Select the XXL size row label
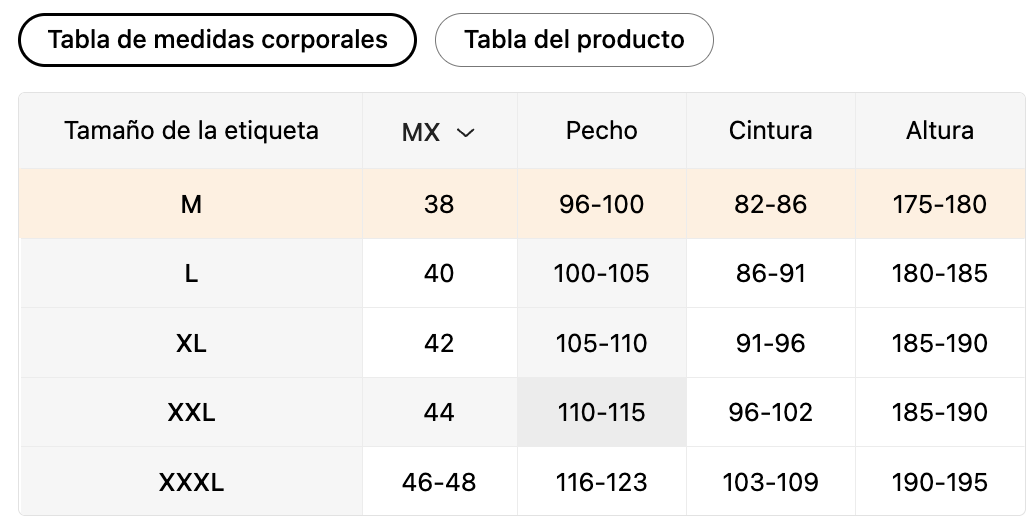The width and height of the screenshot is (1036, 524). [191, 412]
